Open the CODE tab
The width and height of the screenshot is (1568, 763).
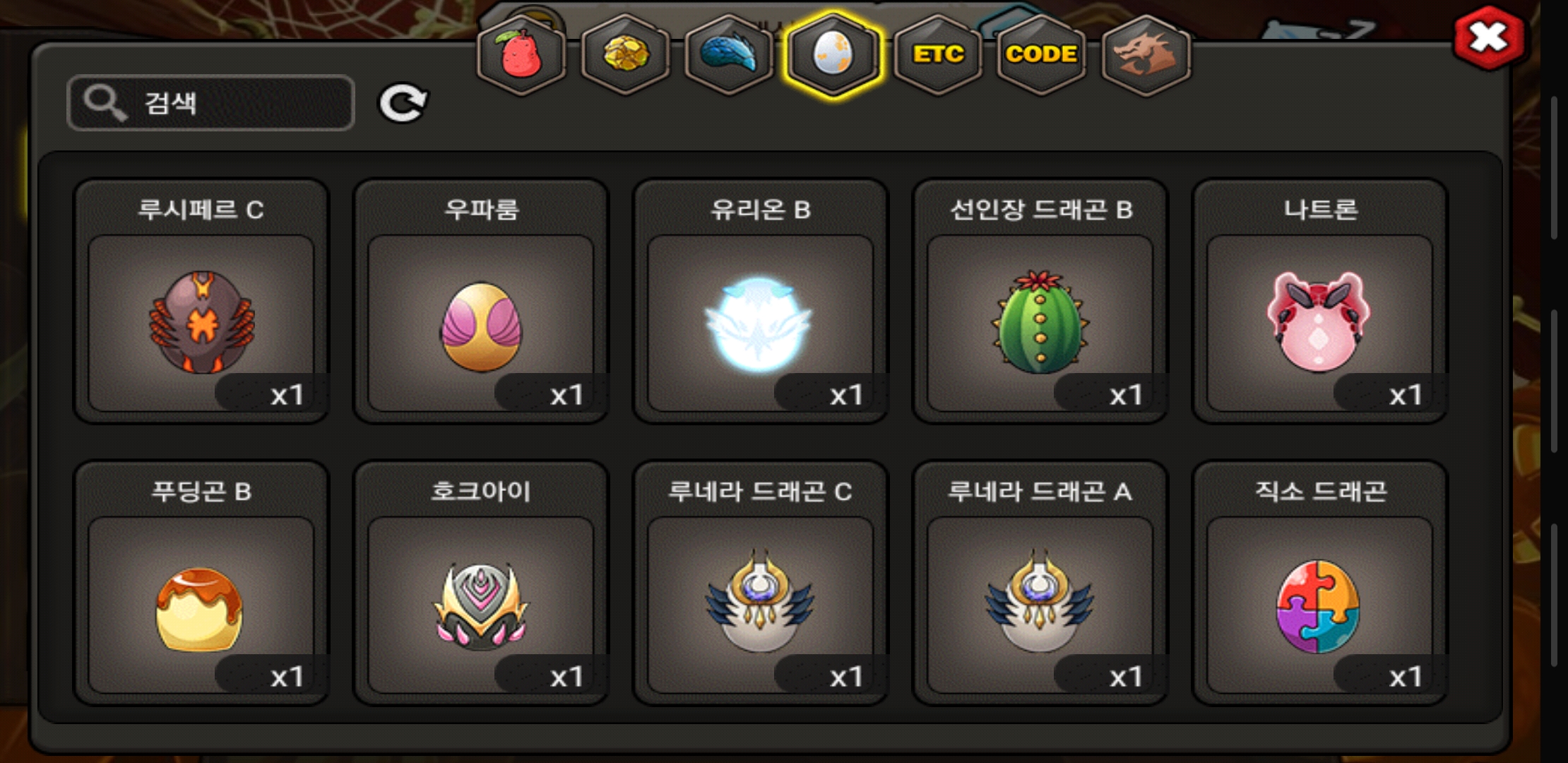1042,55
